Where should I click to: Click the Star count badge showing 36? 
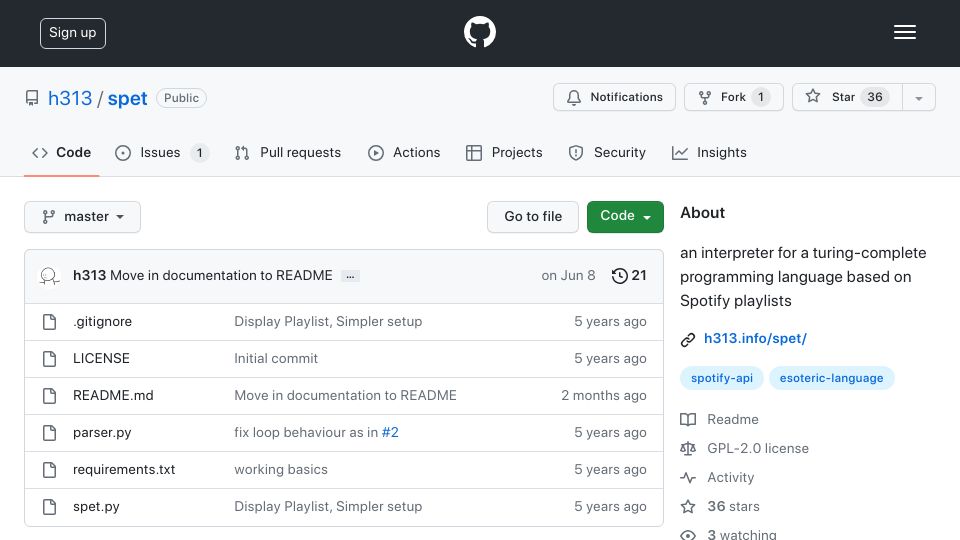[x=875, y=97]
